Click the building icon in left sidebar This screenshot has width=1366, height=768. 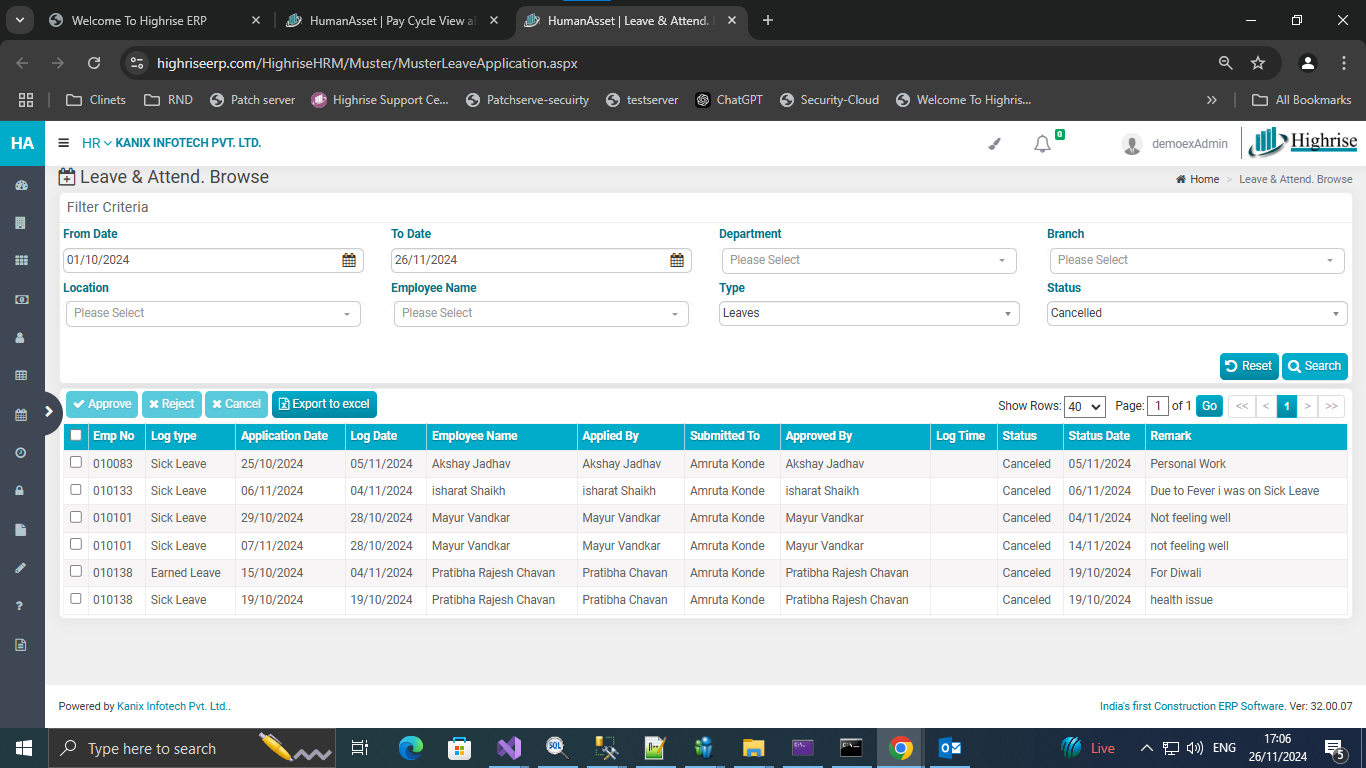point(21,223)
